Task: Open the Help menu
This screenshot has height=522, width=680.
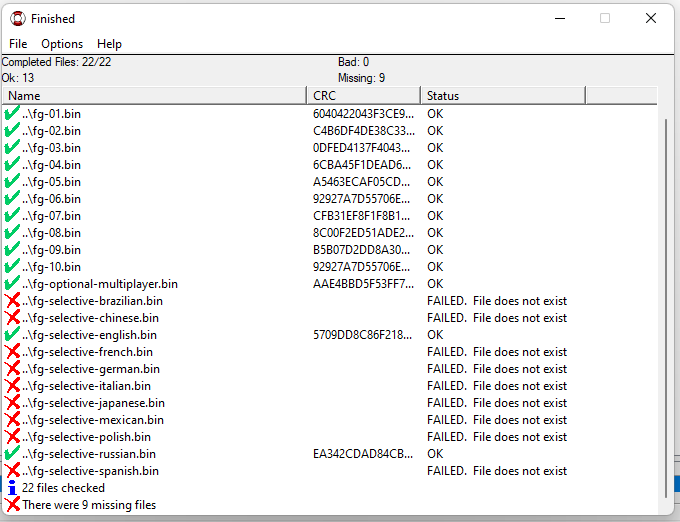Action: pos(109,44)
